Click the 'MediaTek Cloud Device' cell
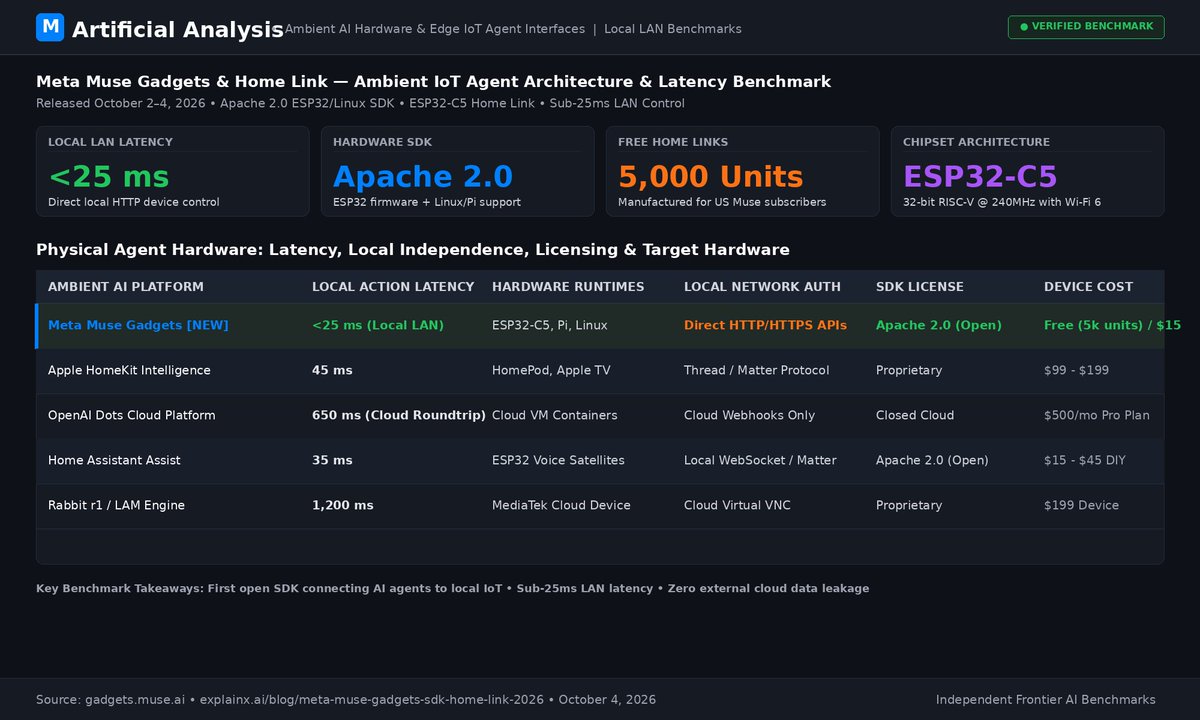Screen dimensions: 1200x720 point(561,505)
